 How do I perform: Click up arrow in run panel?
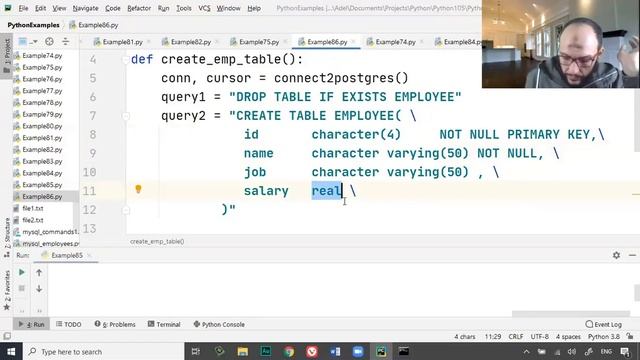pyautogui.click(x=39, y=272)
